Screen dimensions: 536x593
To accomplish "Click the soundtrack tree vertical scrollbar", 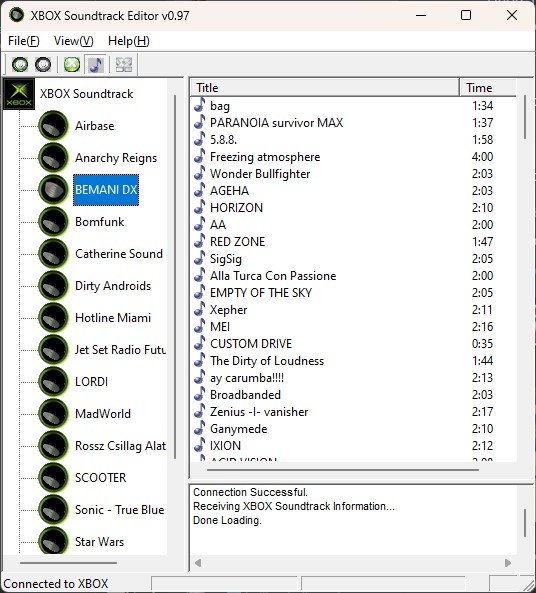I will [175, 277].
